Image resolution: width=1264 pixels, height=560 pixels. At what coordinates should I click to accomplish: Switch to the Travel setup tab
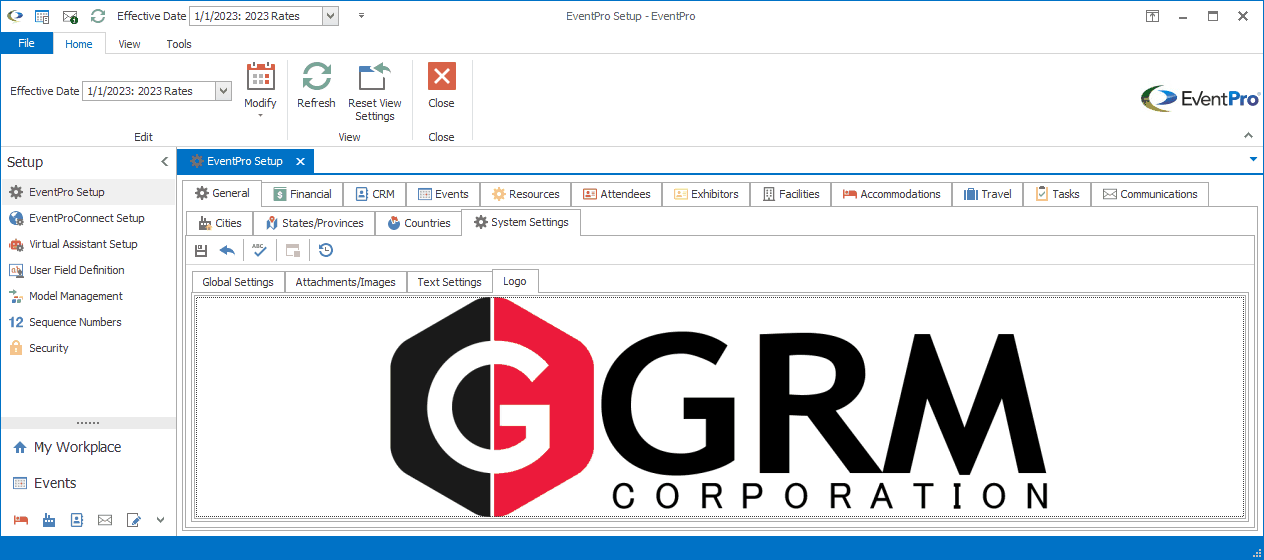(988, 194)
